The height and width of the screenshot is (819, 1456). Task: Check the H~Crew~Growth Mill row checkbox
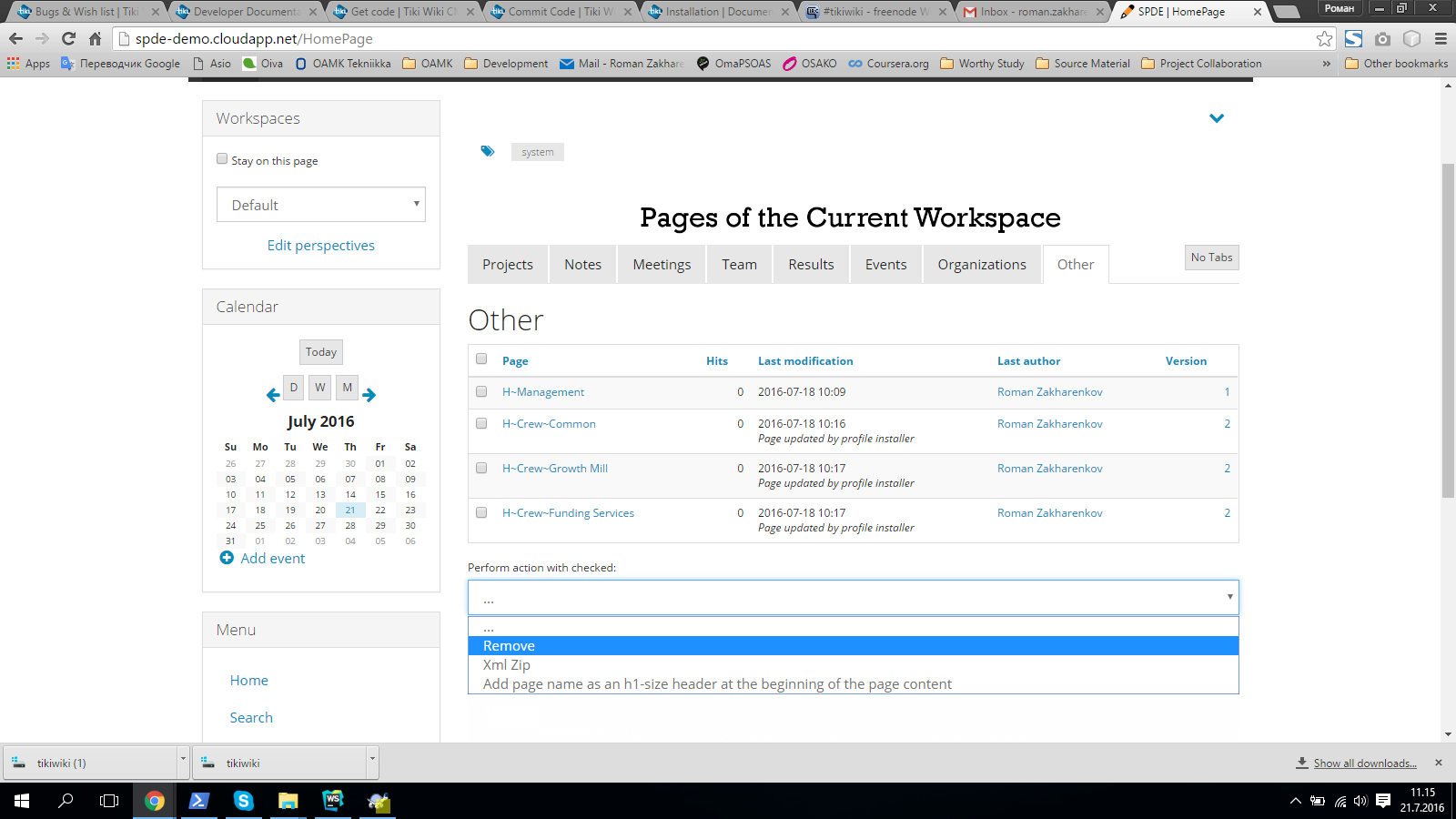coord(481,468)
